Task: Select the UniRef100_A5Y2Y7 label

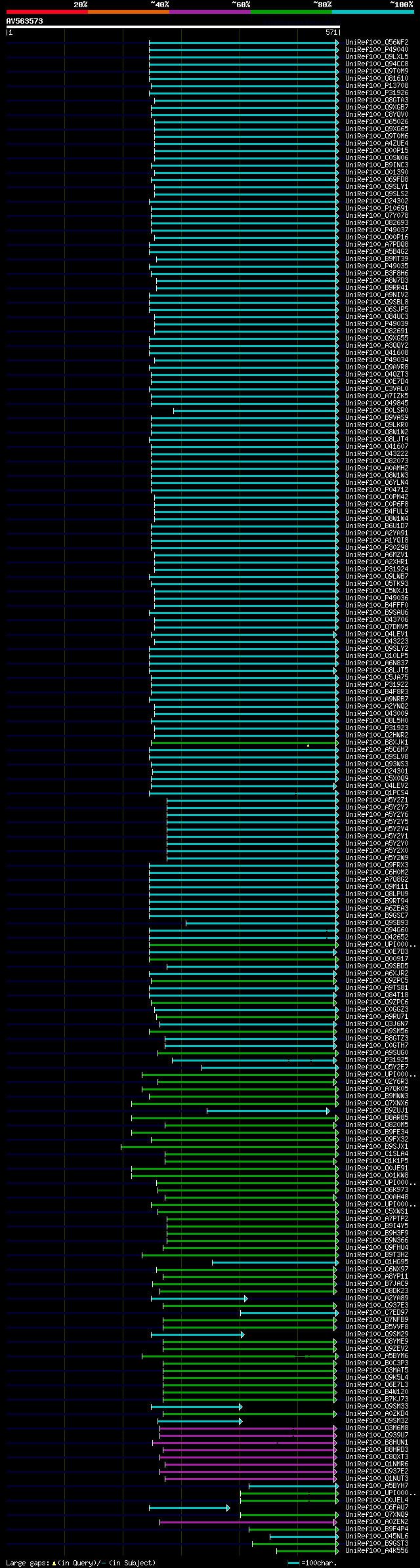Action: tap(377, 807)
